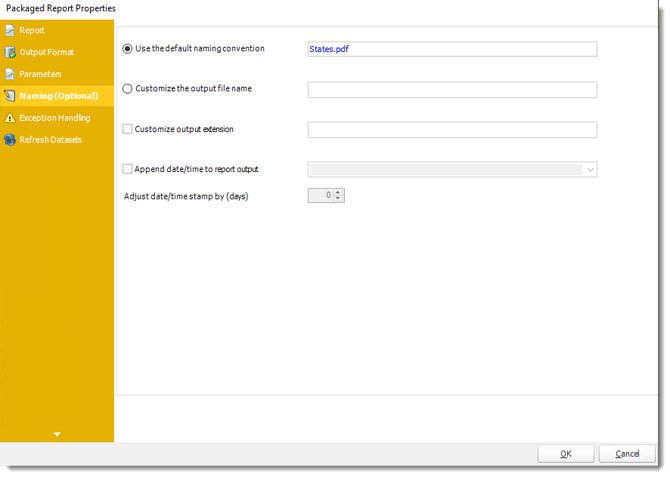Select the Customize the output file name radio button
This screenshot has width=670, height=477.
pyautogui.click(x=127, y=89)
